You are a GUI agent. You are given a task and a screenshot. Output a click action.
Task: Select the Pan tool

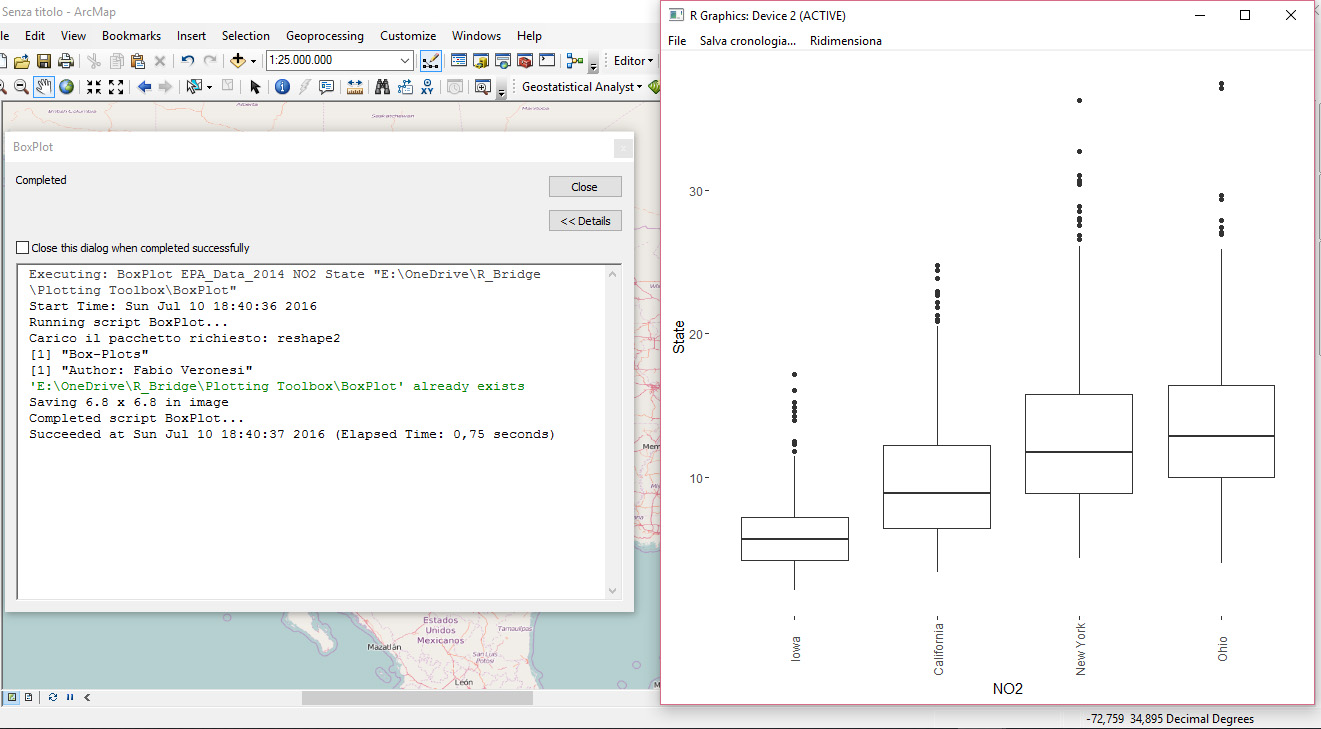(43, 86)
